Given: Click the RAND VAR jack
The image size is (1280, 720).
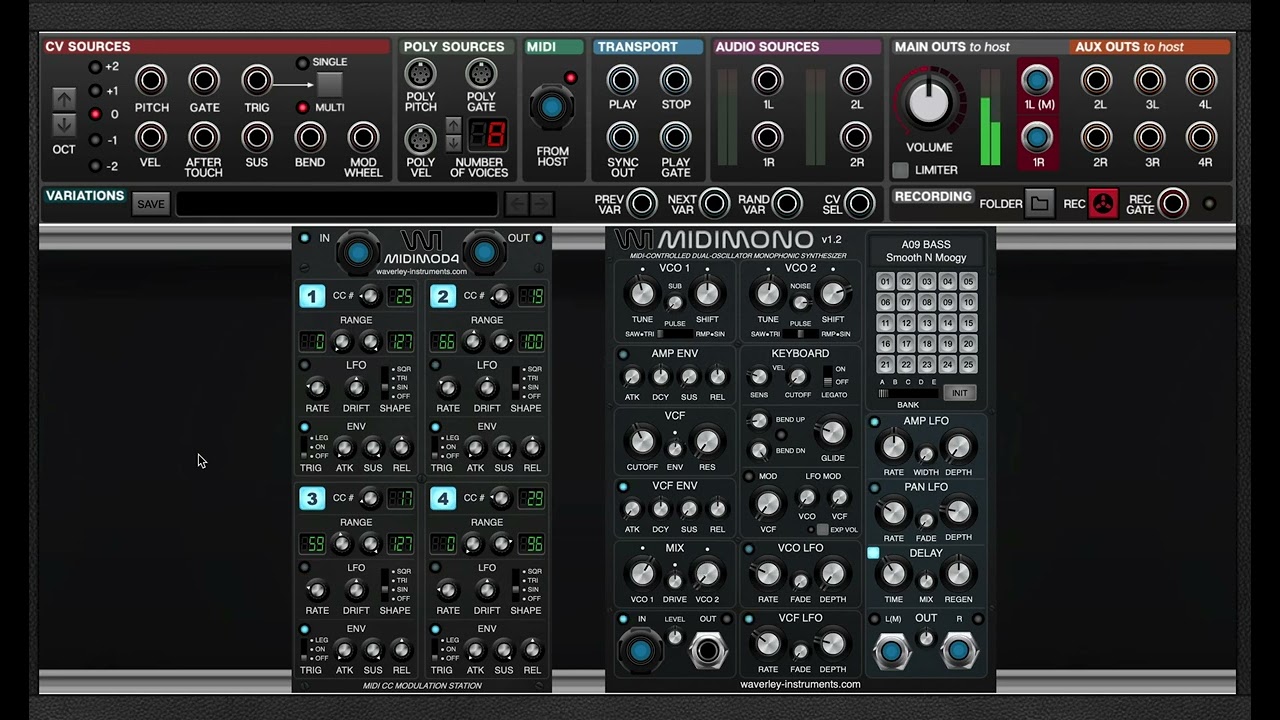Looking at the screenshot, I should tap(787, 204).
